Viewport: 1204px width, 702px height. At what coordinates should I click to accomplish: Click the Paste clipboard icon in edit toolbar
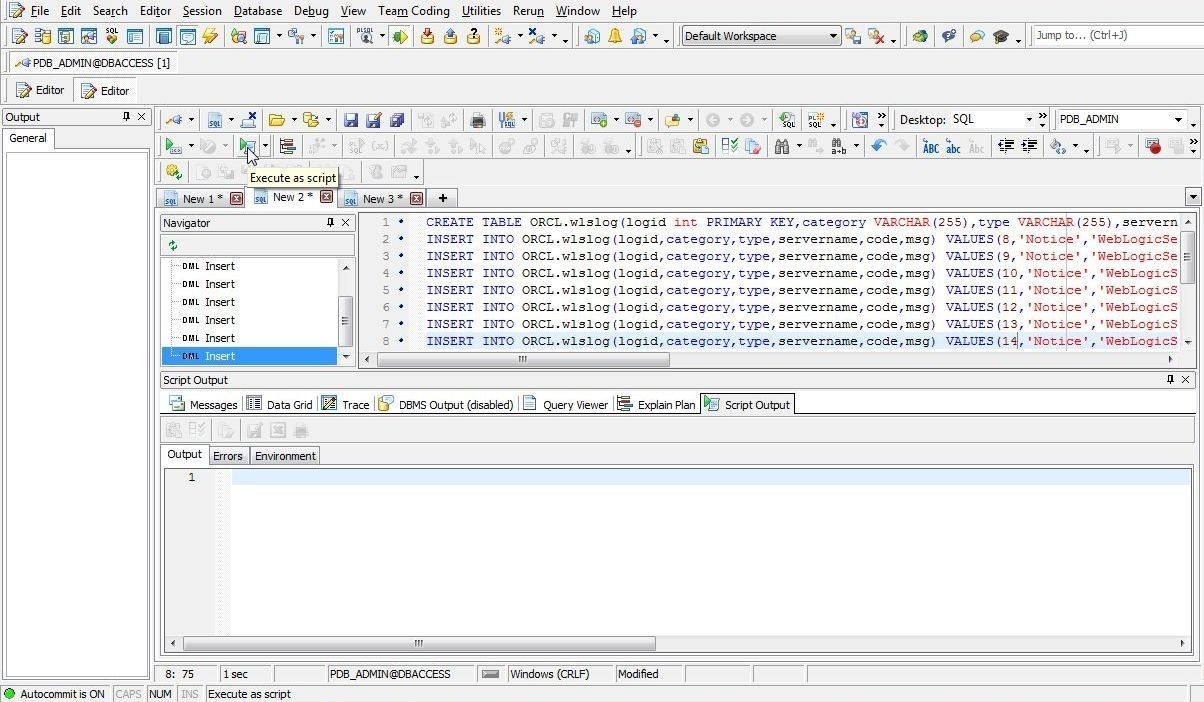[x=701, y=146]
